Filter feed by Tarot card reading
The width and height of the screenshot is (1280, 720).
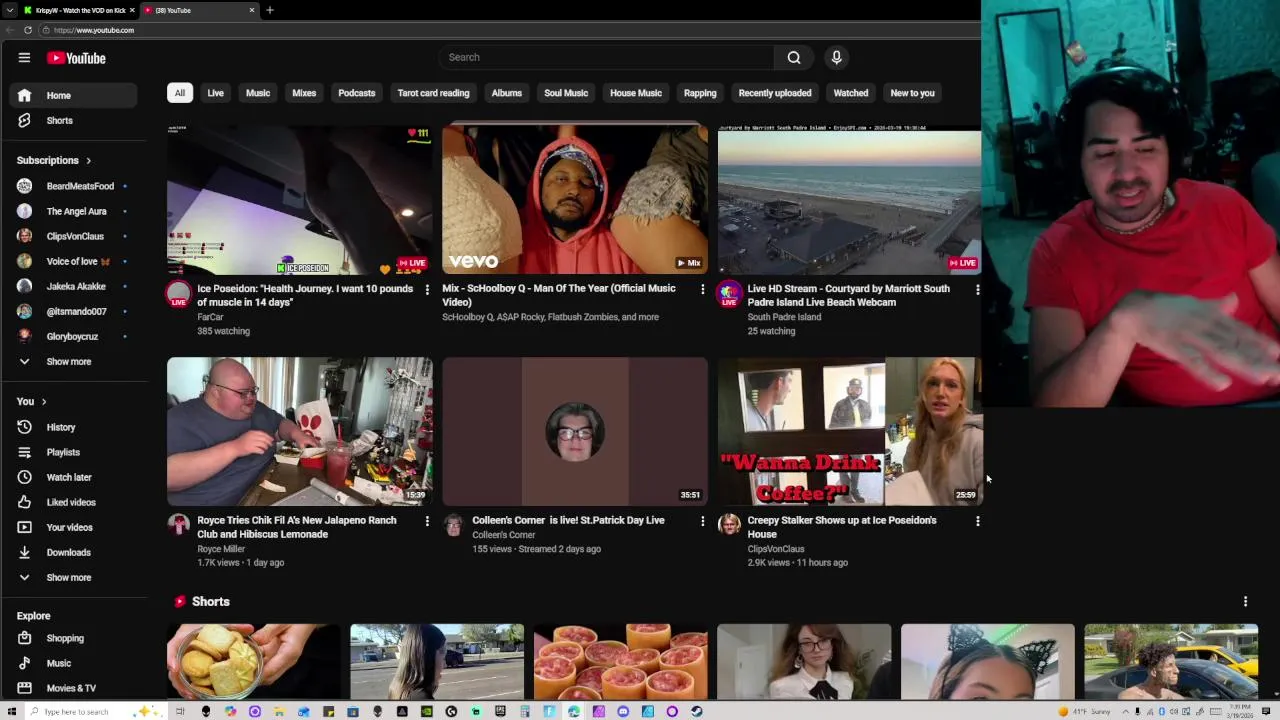433,93
